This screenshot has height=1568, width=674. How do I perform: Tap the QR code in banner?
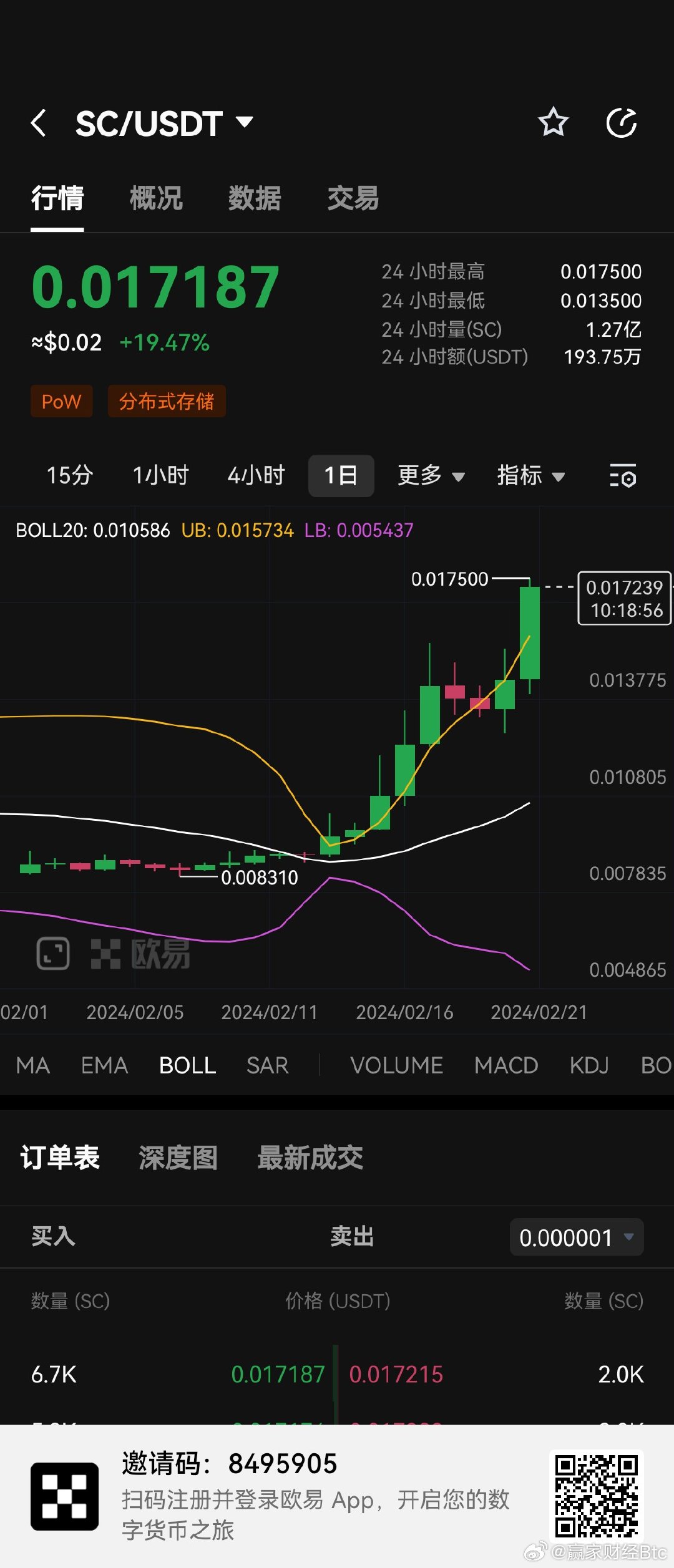(x=596, y=1496)
